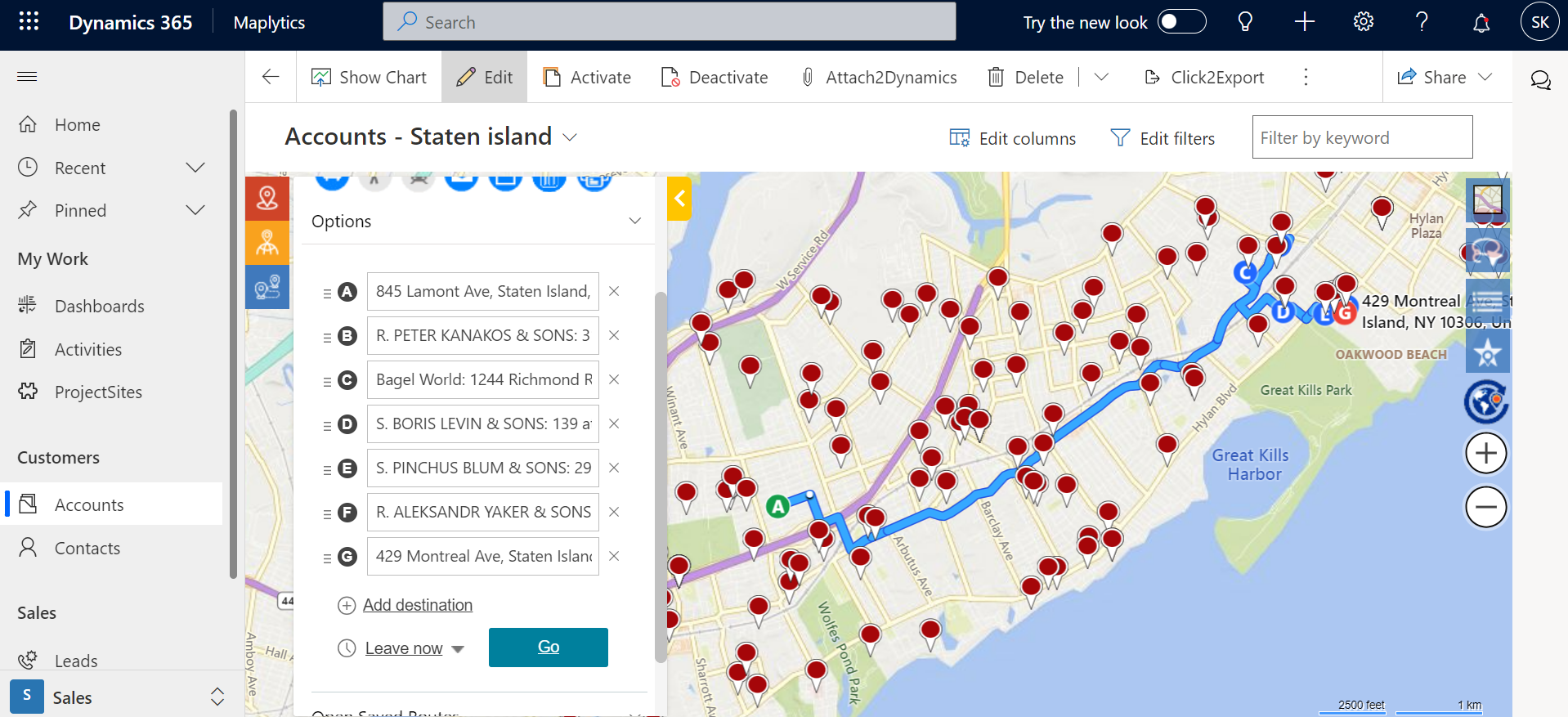The width and height of the screenshot is (1568, 717).
Task: Open the Dynamics 365 app launcher grid
Action: point(29,21)
